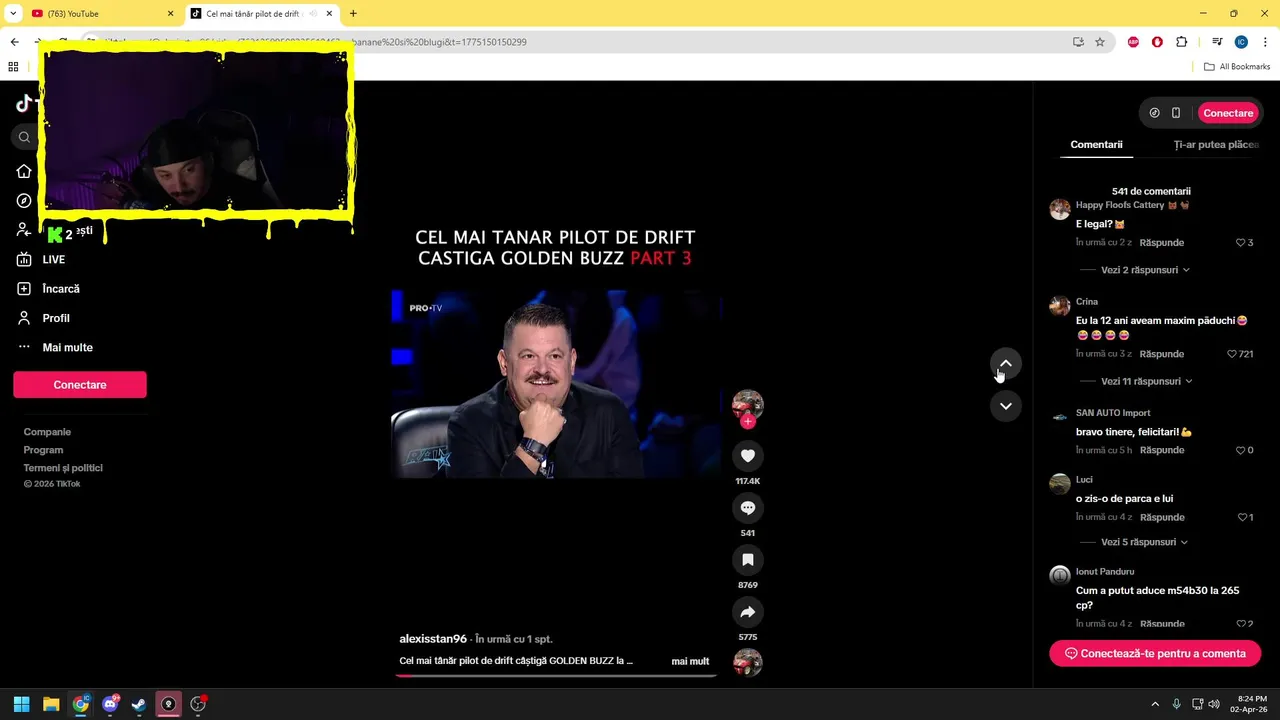Screen dimensions: 1280x720
Task: Open Chrome three-dot menu
Action: pyautogui.click(x=1265, y=42)
